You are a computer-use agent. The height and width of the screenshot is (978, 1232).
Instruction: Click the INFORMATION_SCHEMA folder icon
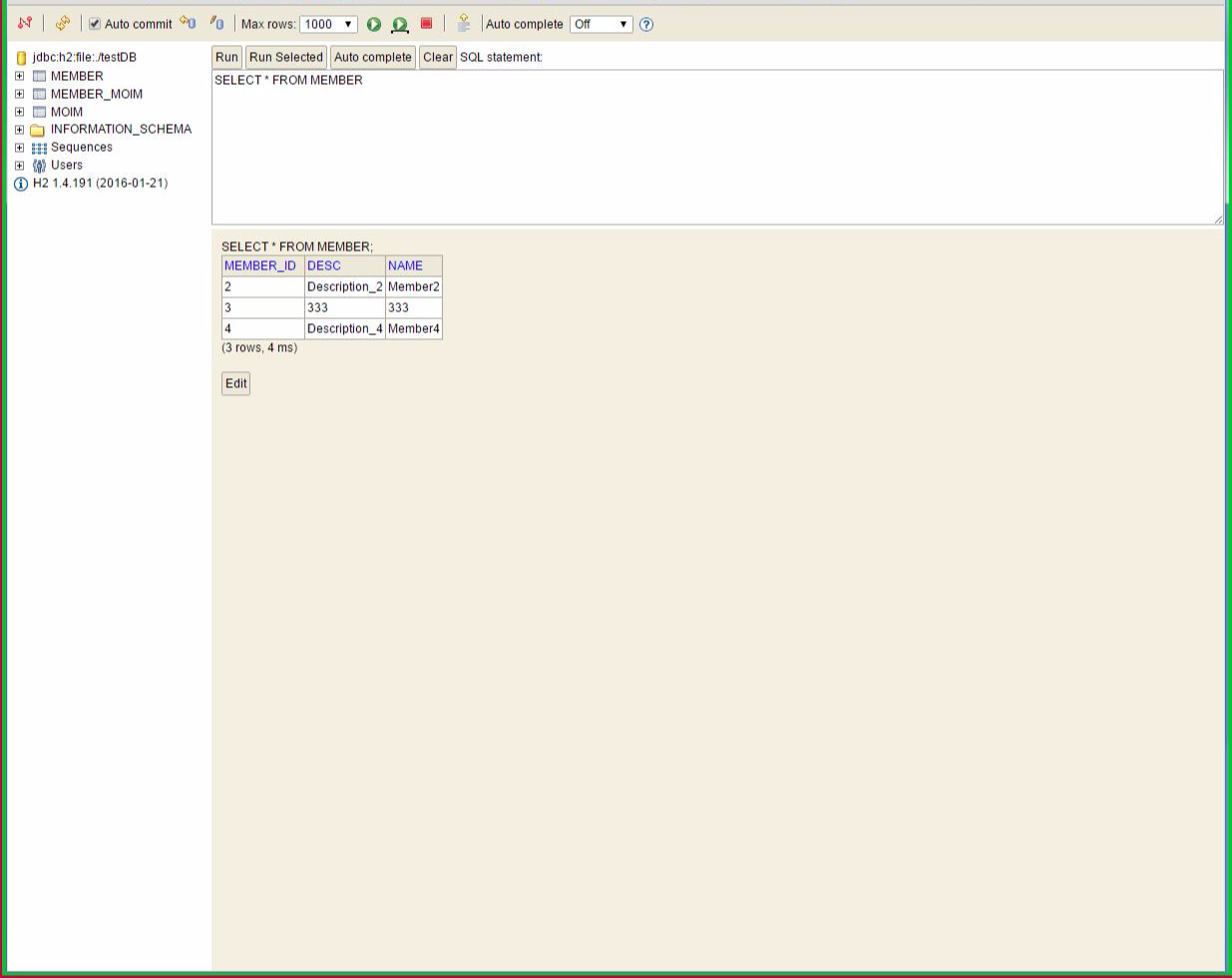[x=38, y=130]
